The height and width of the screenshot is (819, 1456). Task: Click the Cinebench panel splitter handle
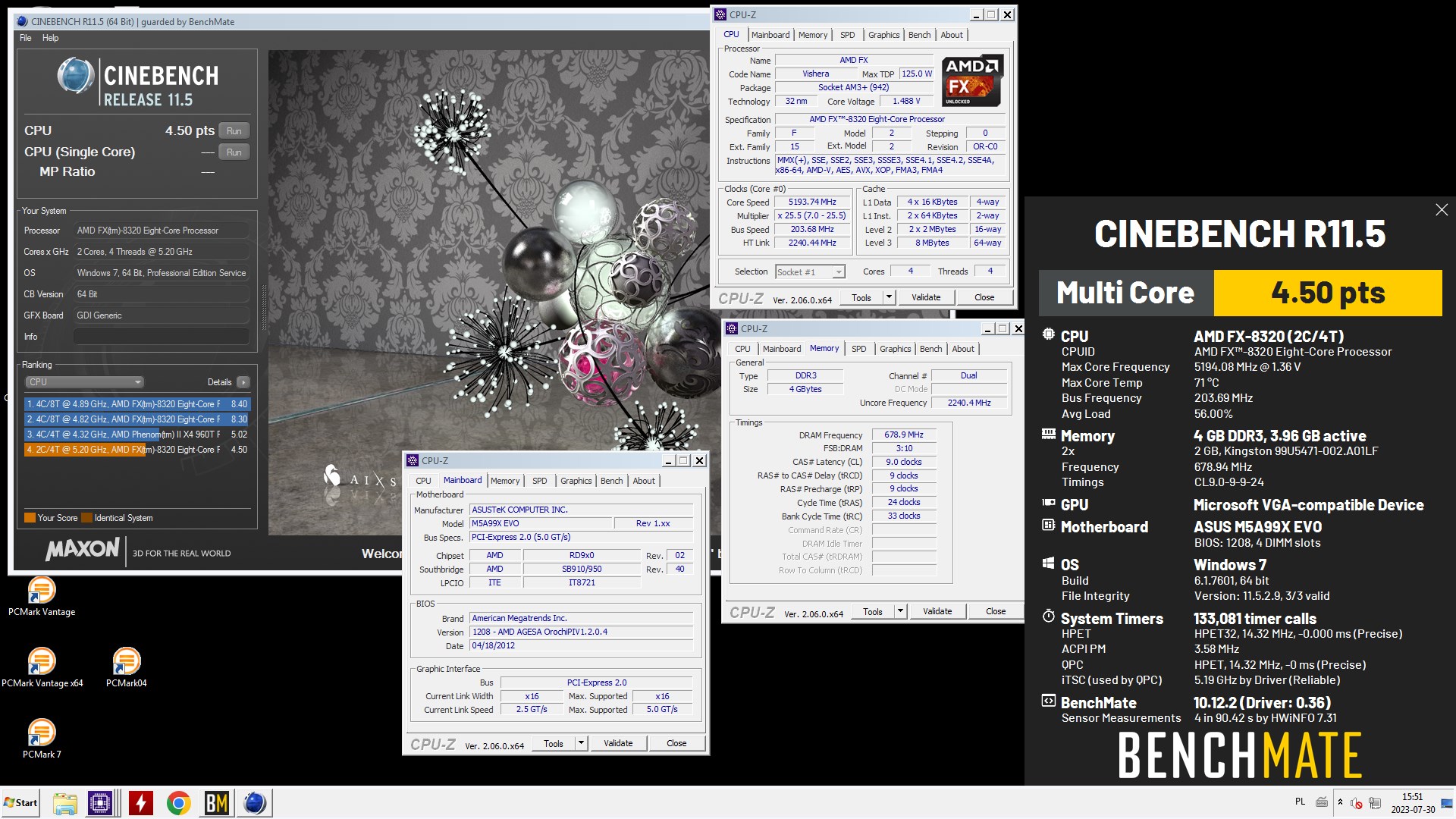[264, 309]
